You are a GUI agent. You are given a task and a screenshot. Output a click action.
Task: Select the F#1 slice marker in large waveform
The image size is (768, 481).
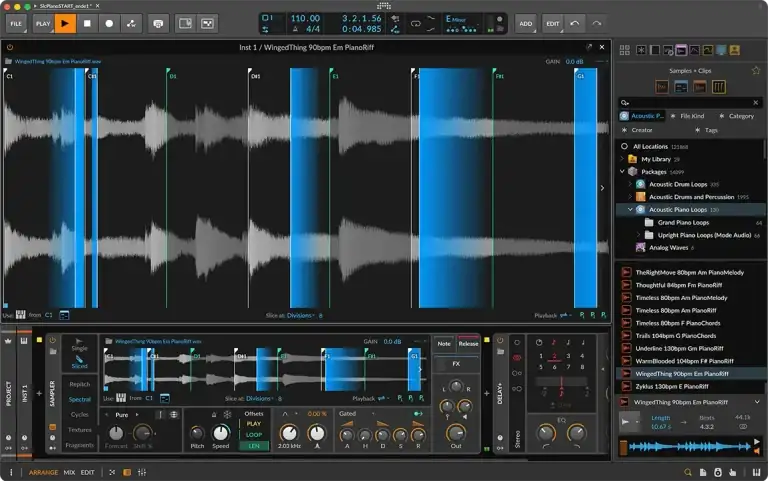pyautogui.click(x=497, y=75)
